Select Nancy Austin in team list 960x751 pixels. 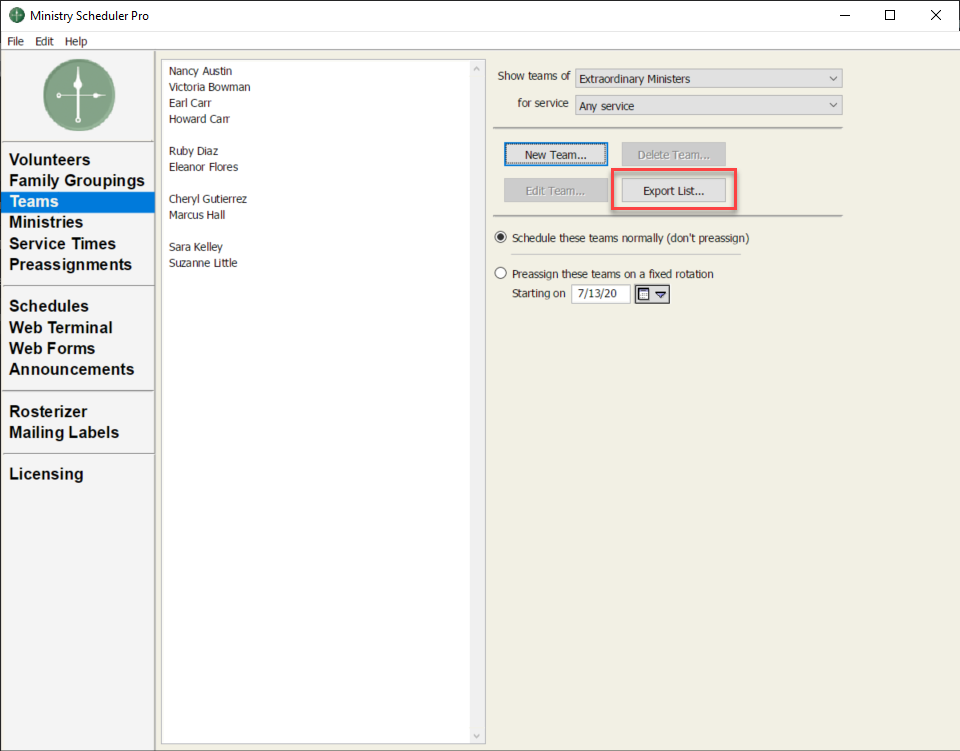click(200, 71)
